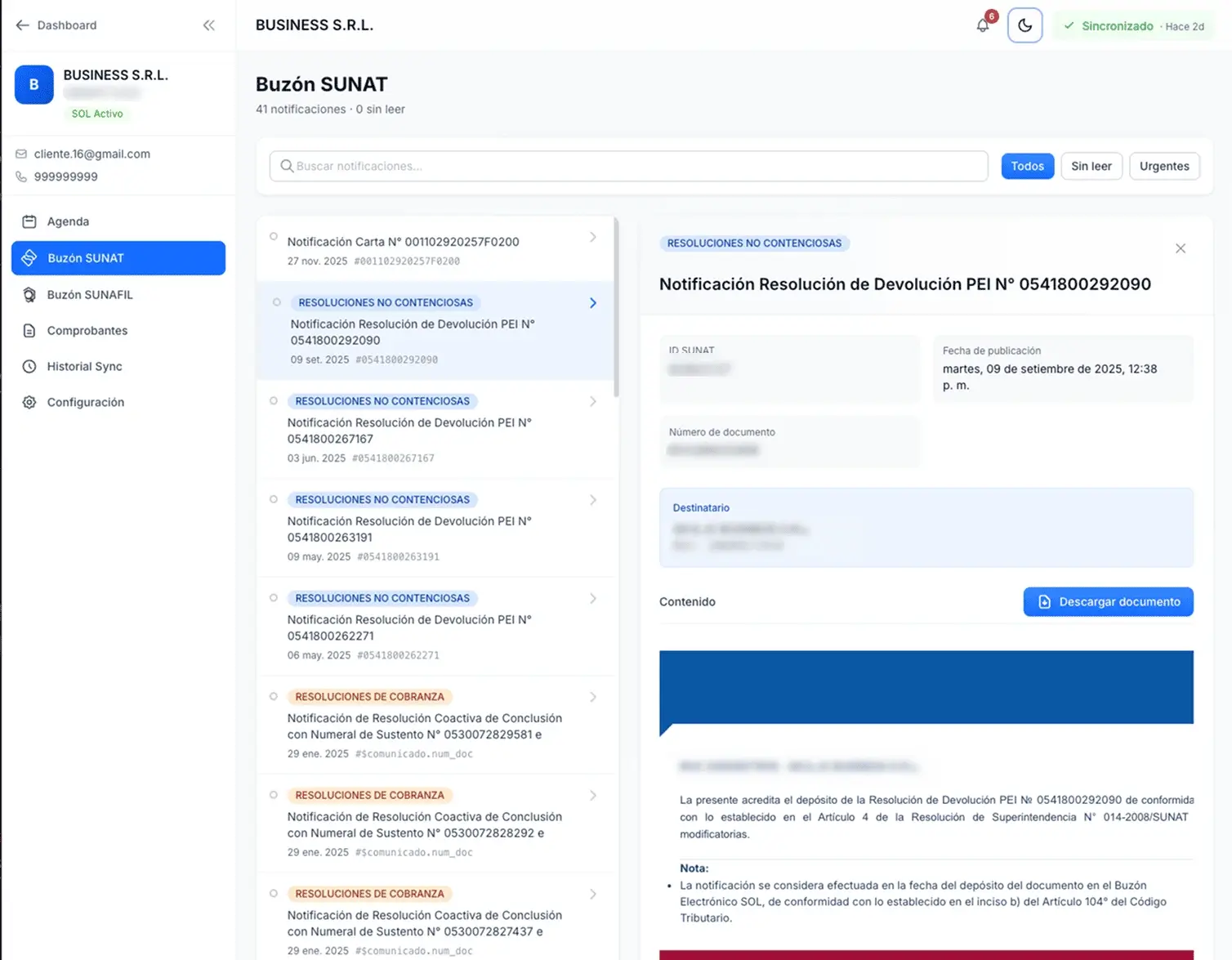The image size is (1232, 960).
Task: Expand Notificación Carta N° 001102920257F0200 chevron
Action: (x=593, y=237)
